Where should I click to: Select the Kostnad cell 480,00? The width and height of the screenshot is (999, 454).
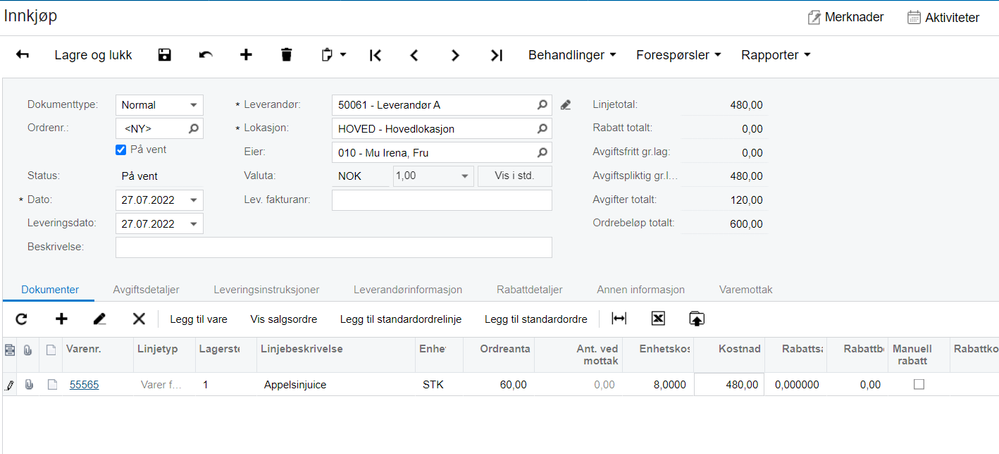point(729,385)
